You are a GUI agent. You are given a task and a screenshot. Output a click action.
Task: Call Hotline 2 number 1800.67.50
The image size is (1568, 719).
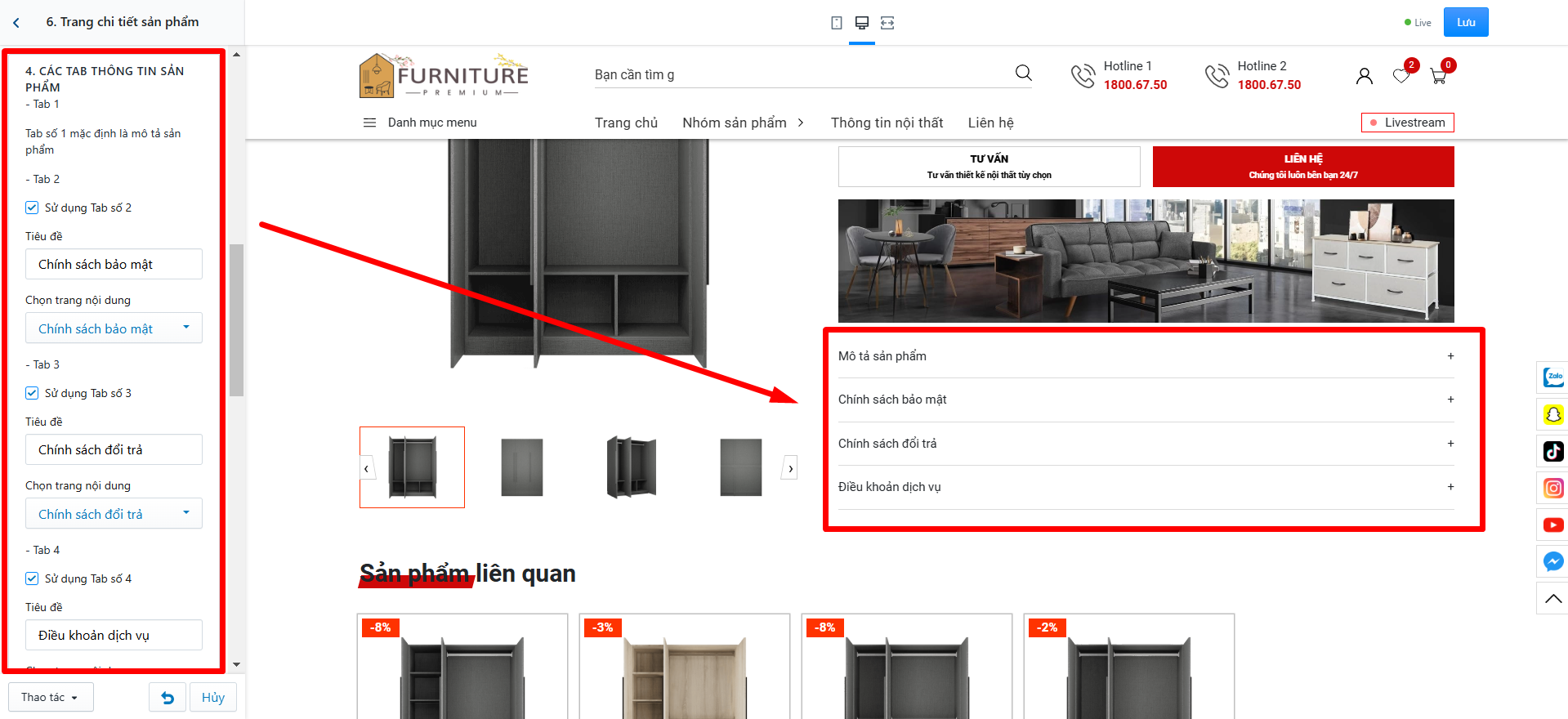point(1269,85)
